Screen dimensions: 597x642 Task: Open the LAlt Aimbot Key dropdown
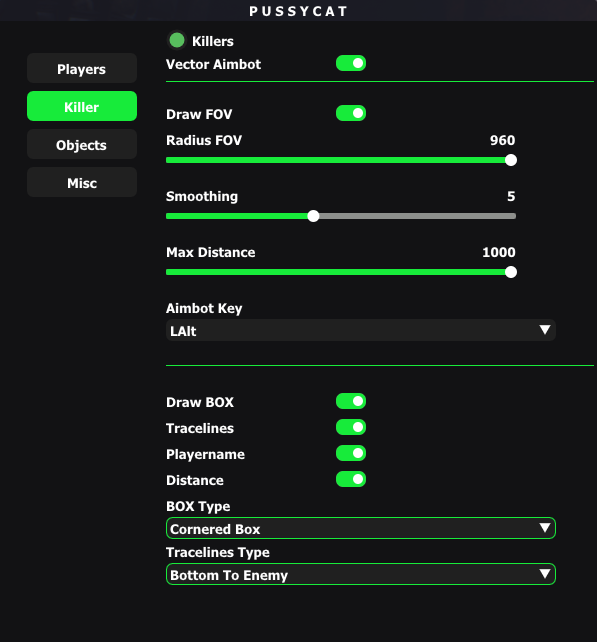tap(361, 330)
